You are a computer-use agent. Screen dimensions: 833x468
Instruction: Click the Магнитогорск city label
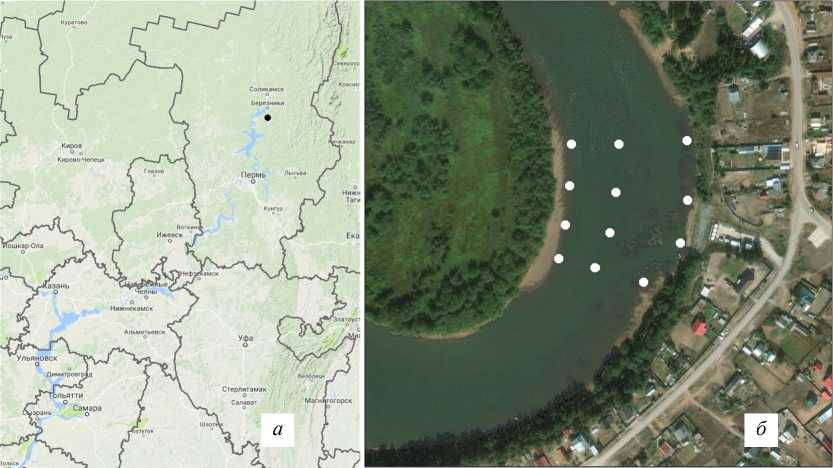coord(328,400)
